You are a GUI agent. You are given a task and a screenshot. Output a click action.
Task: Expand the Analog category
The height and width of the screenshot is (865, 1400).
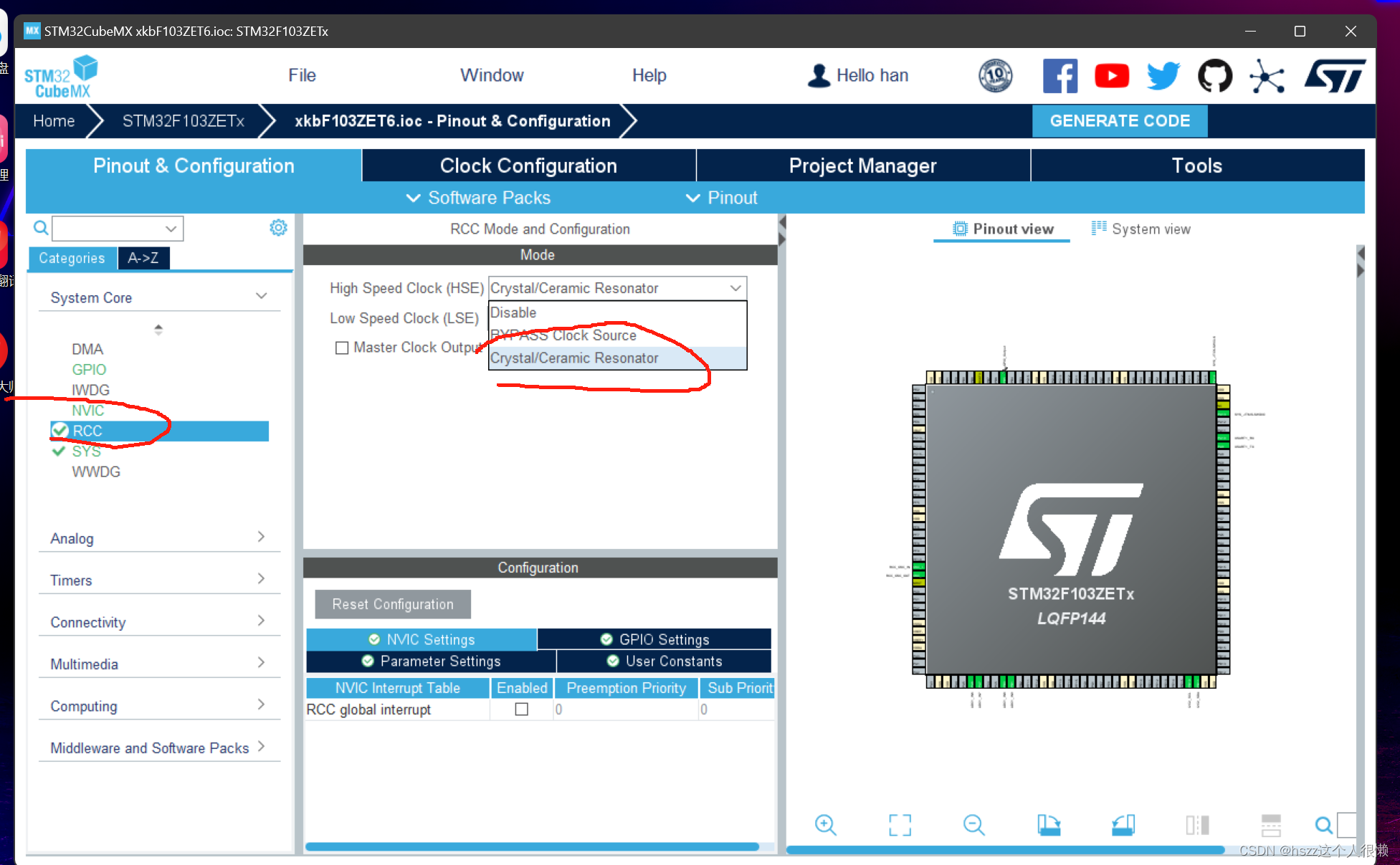261,537
